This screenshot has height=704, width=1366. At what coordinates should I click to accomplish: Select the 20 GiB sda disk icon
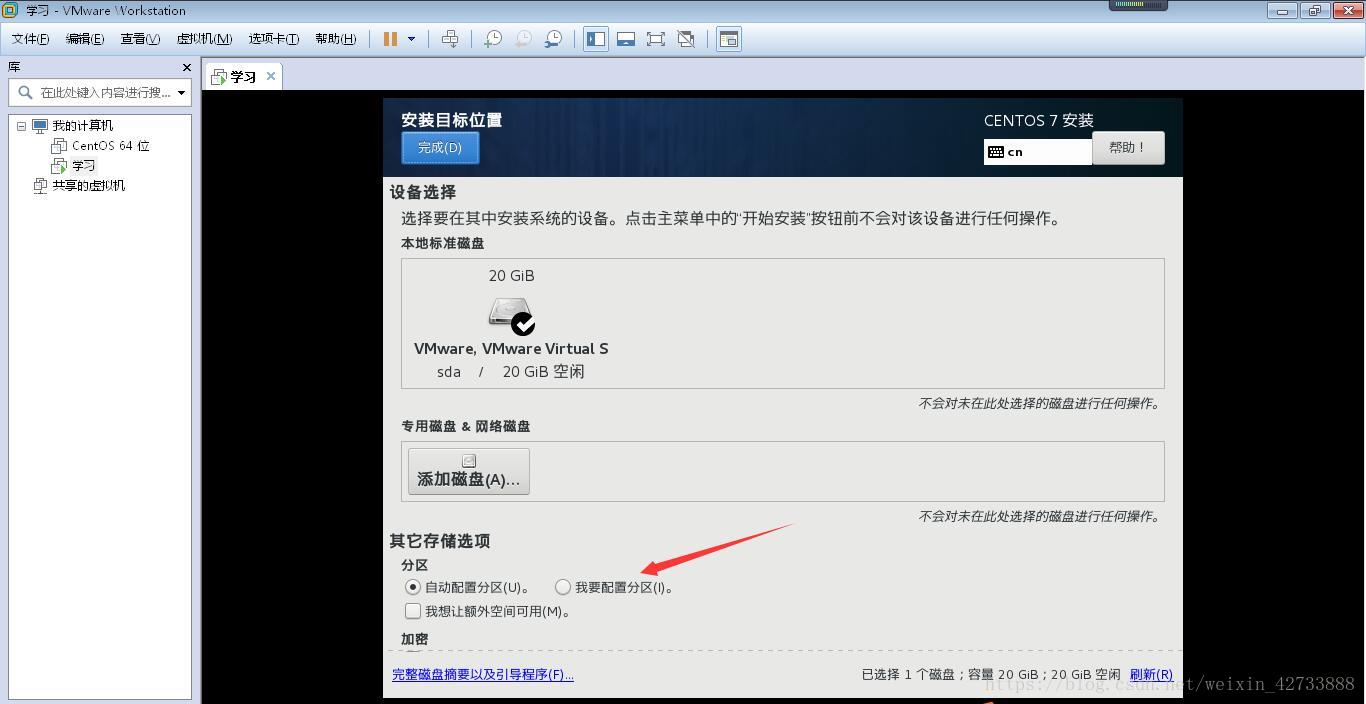point(511,314)
